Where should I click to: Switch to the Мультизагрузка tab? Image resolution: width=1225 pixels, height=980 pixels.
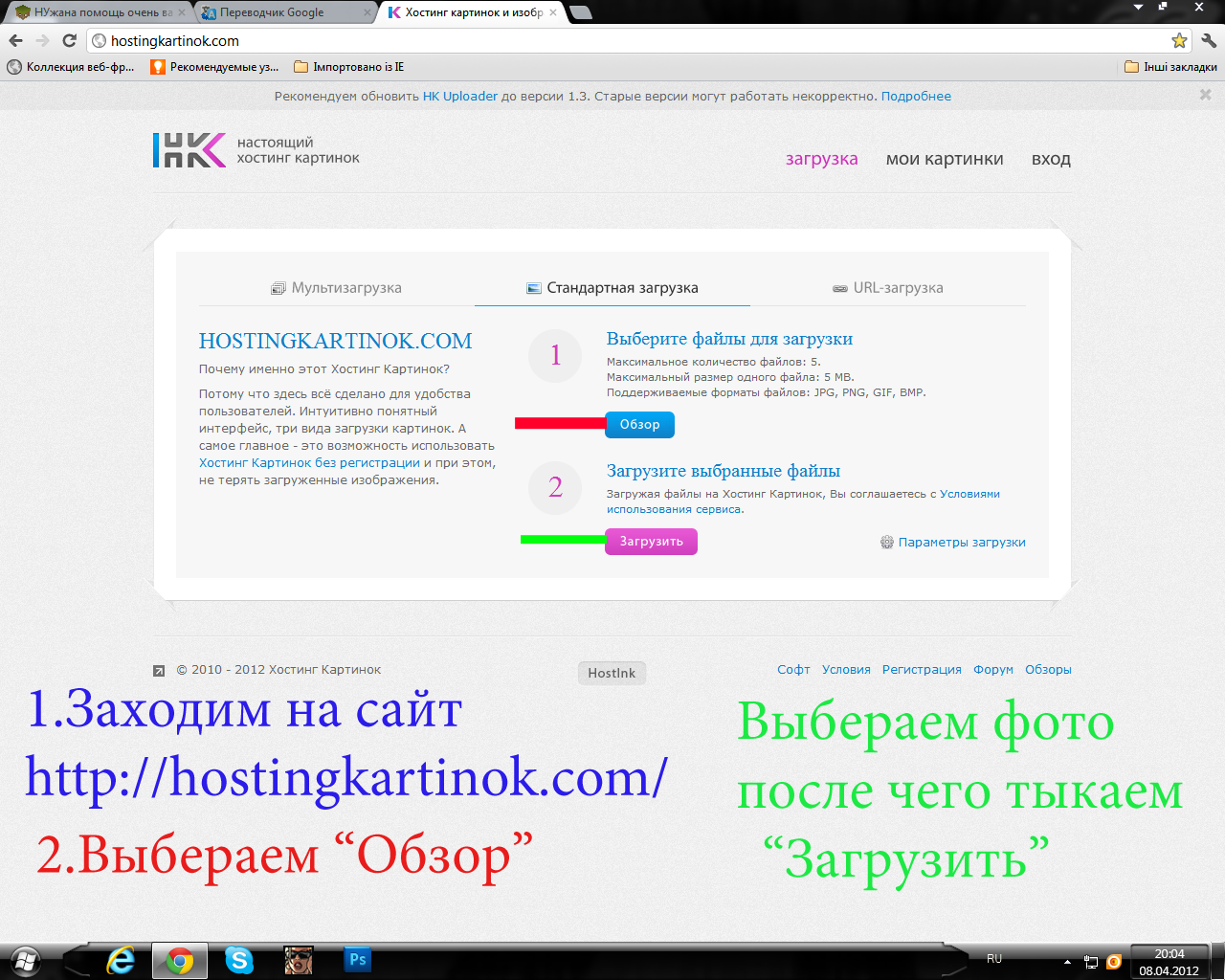337,288
